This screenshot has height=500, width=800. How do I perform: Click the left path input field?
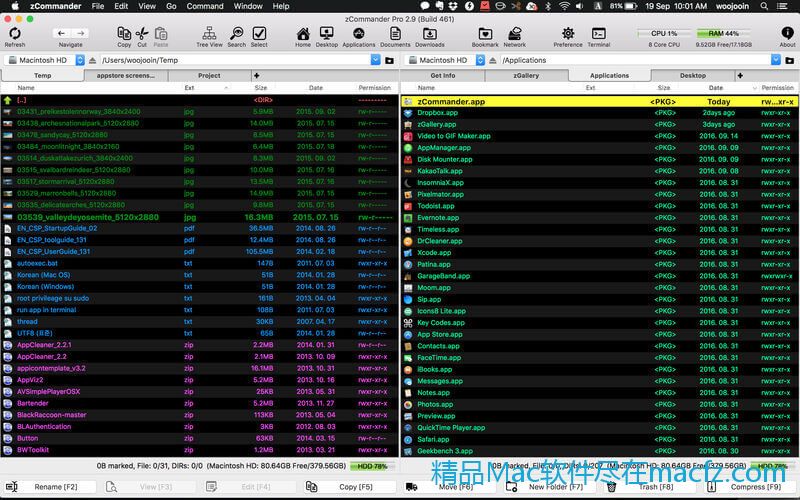coord(235,60)
